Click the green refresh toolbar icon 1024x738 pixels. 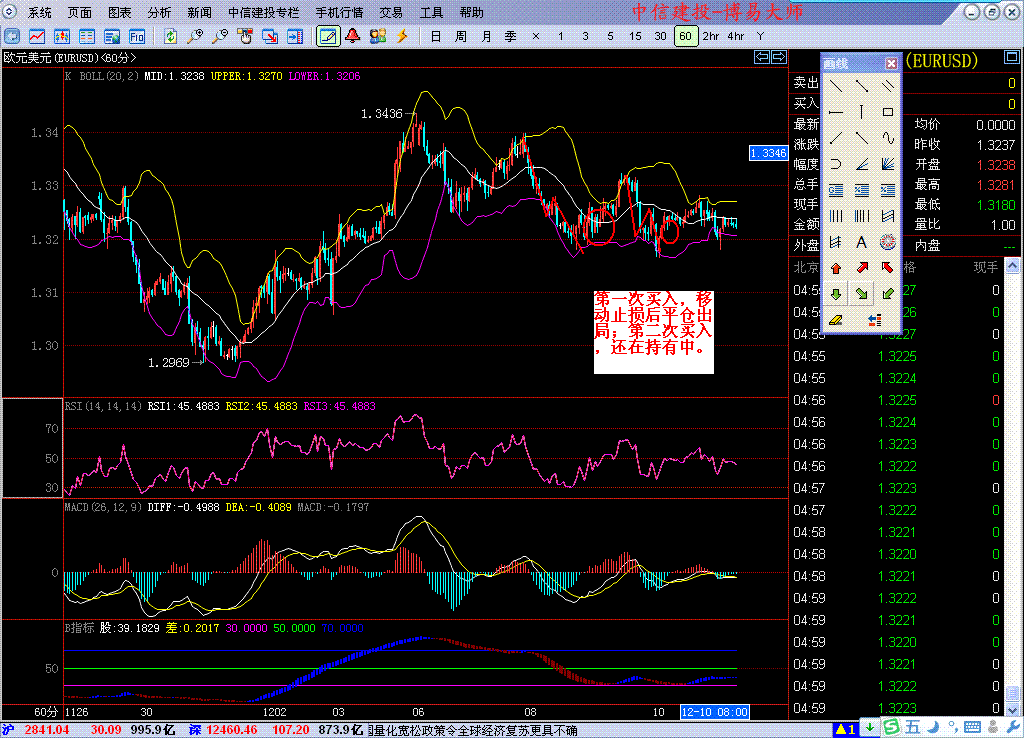pyautogui.click(x=170, y=37)
